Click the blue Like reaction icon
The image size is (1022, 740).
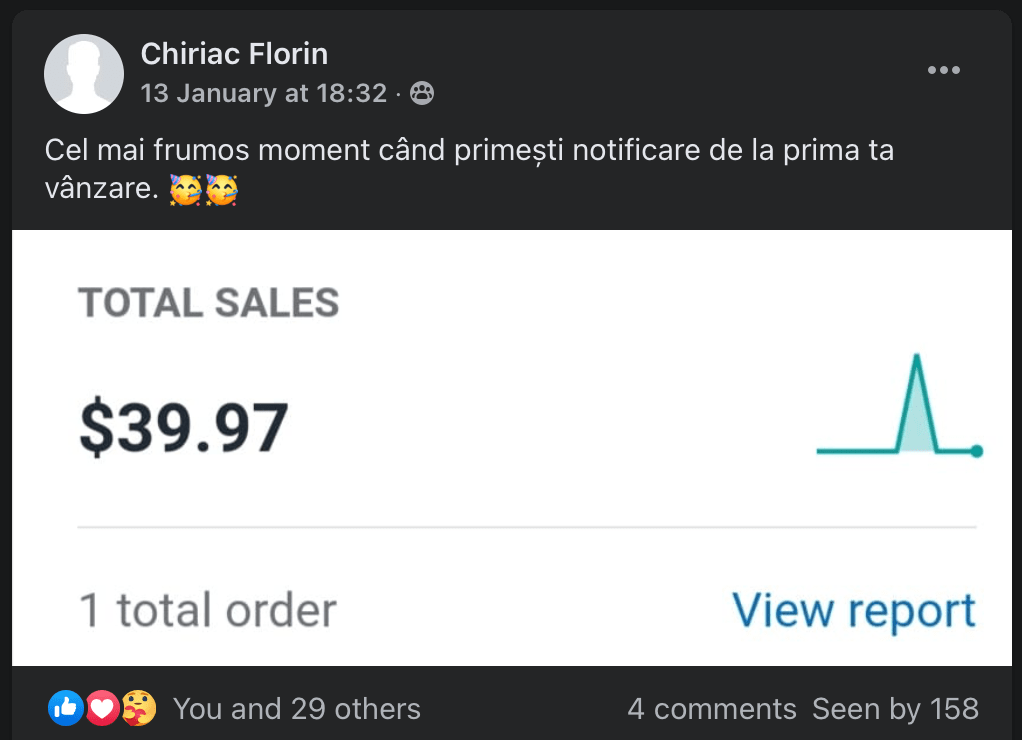66,709
